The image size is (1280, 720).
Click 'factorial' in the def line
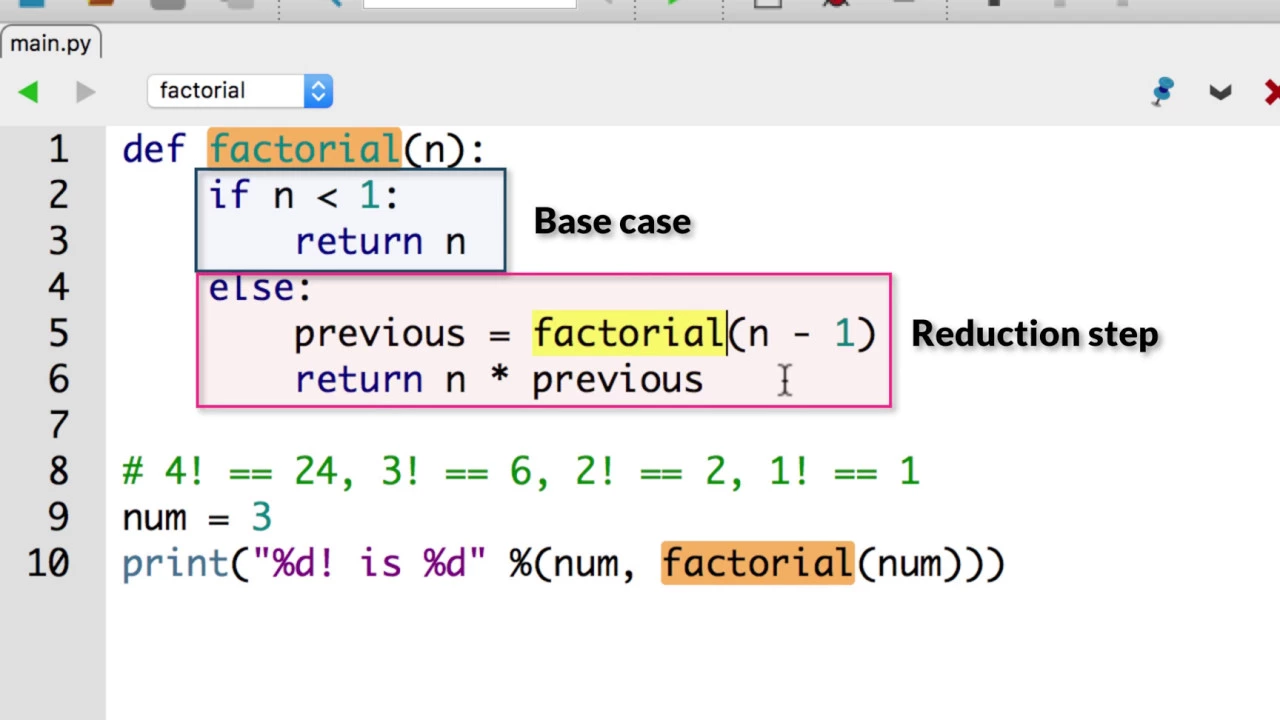coord(304,150)
